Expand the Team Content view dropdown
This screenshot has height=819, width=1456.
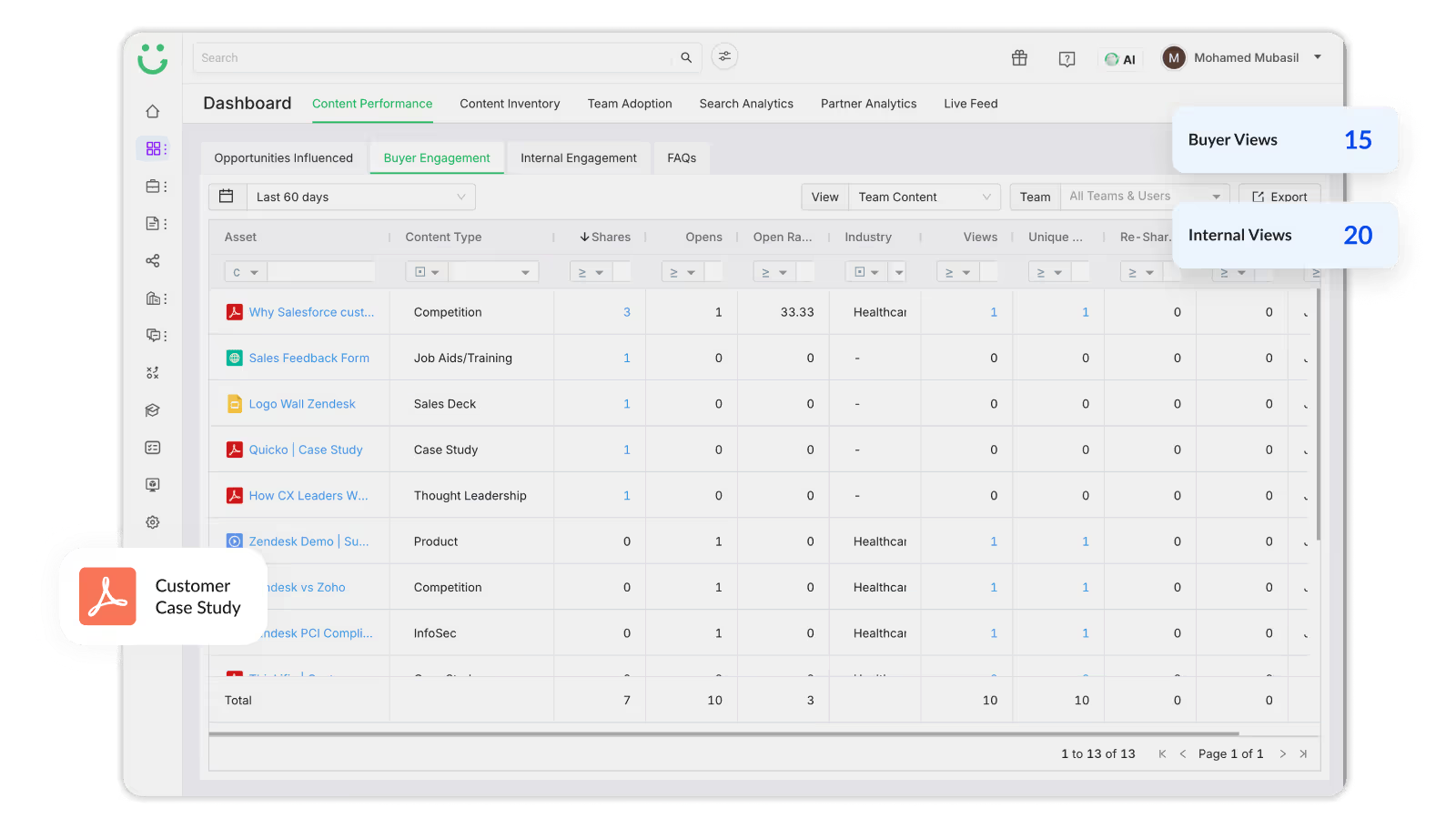(x=924, y=197)
